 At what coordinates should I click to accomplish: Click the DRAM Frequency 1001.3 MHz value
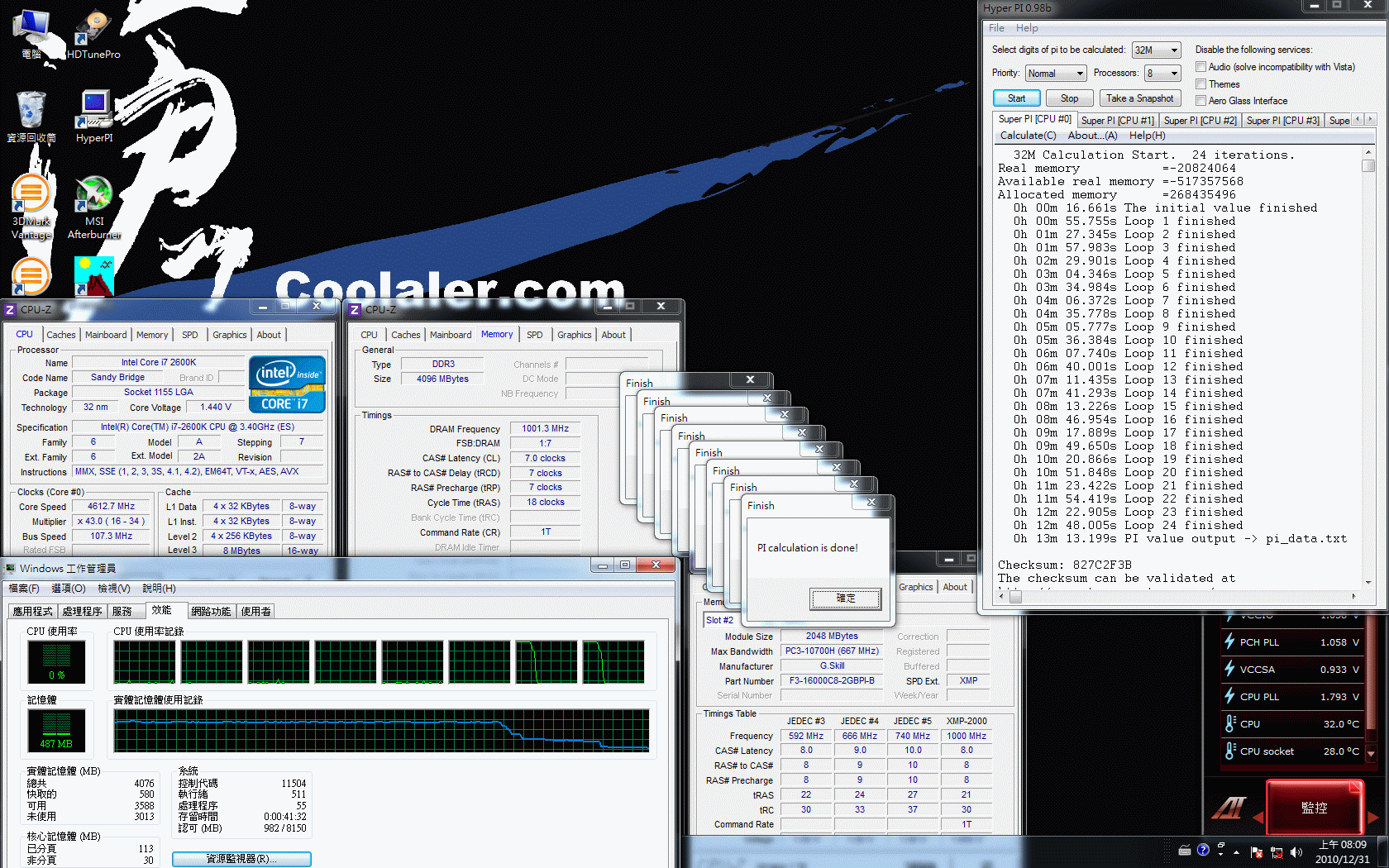545,429
